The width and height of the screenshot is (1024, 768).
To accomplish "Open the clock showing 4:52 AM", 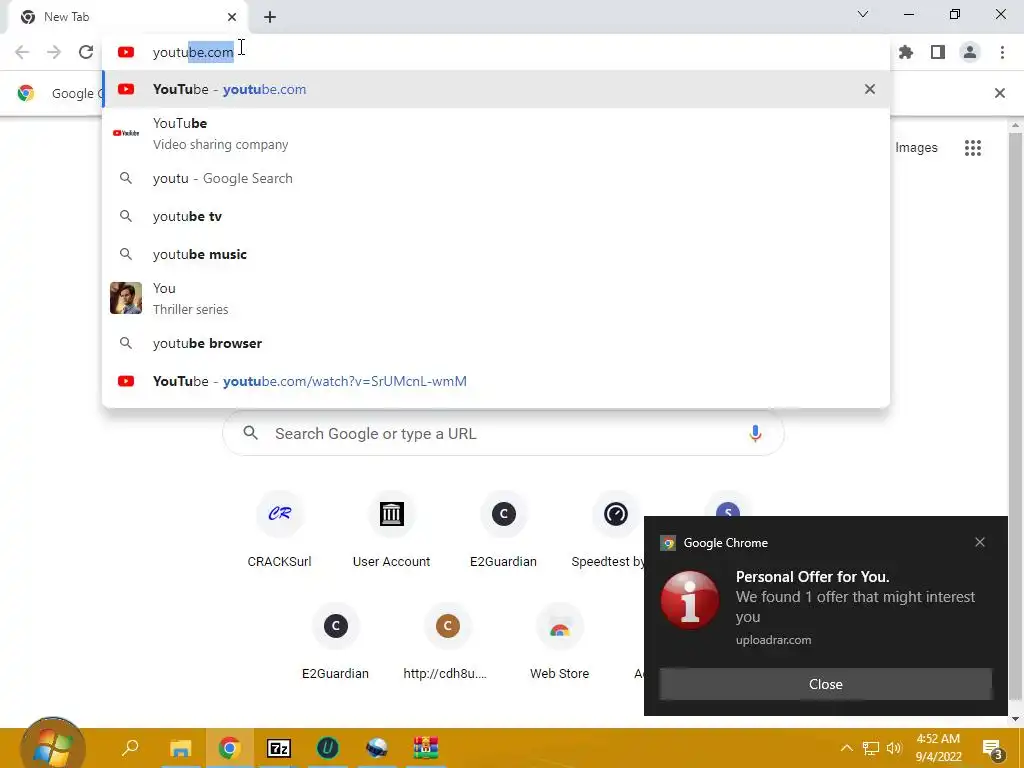I will [938, 748].
